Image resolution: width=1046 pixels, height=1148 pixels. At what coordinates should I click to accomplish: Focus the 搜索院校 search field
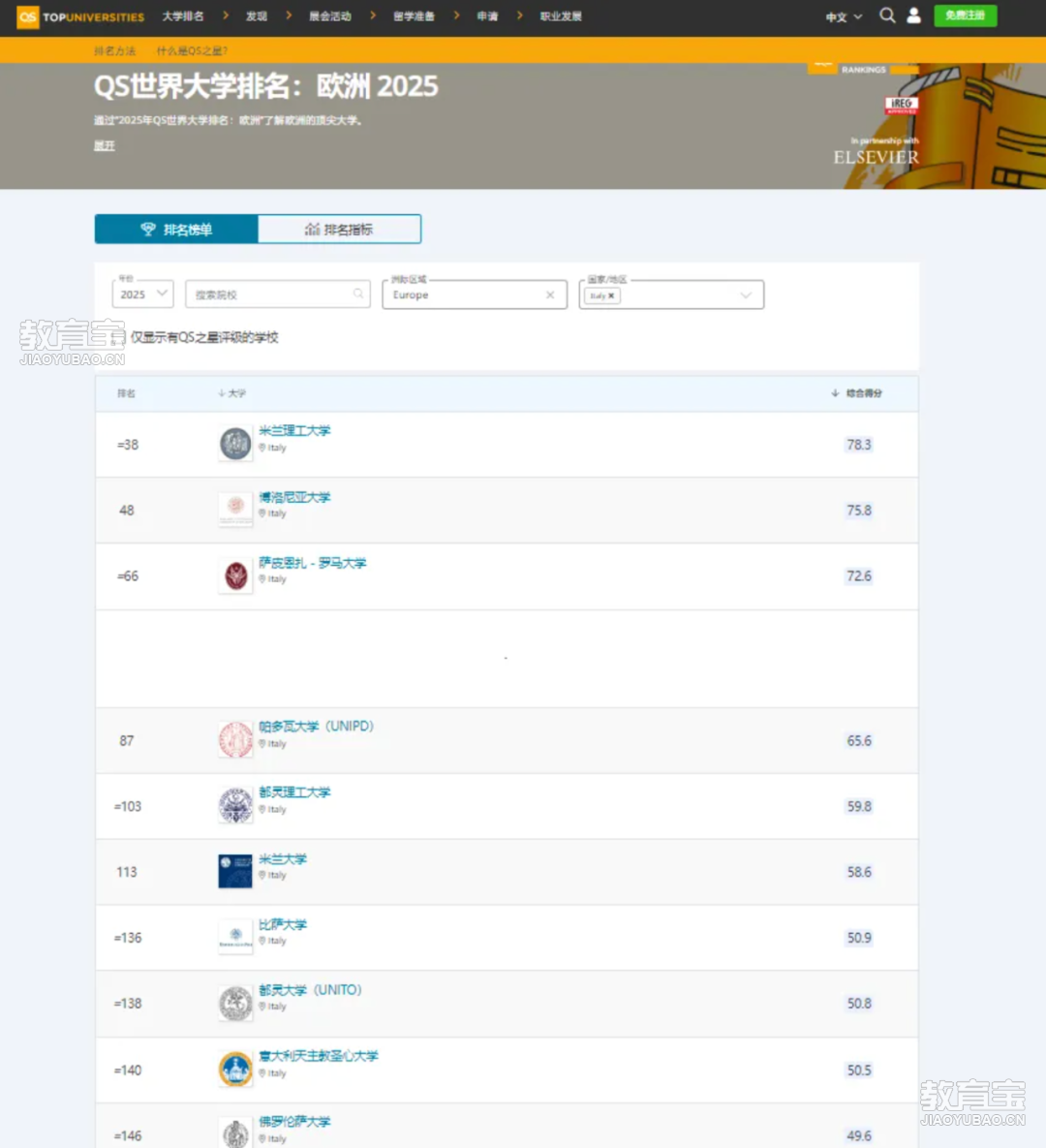click(277, 295)
